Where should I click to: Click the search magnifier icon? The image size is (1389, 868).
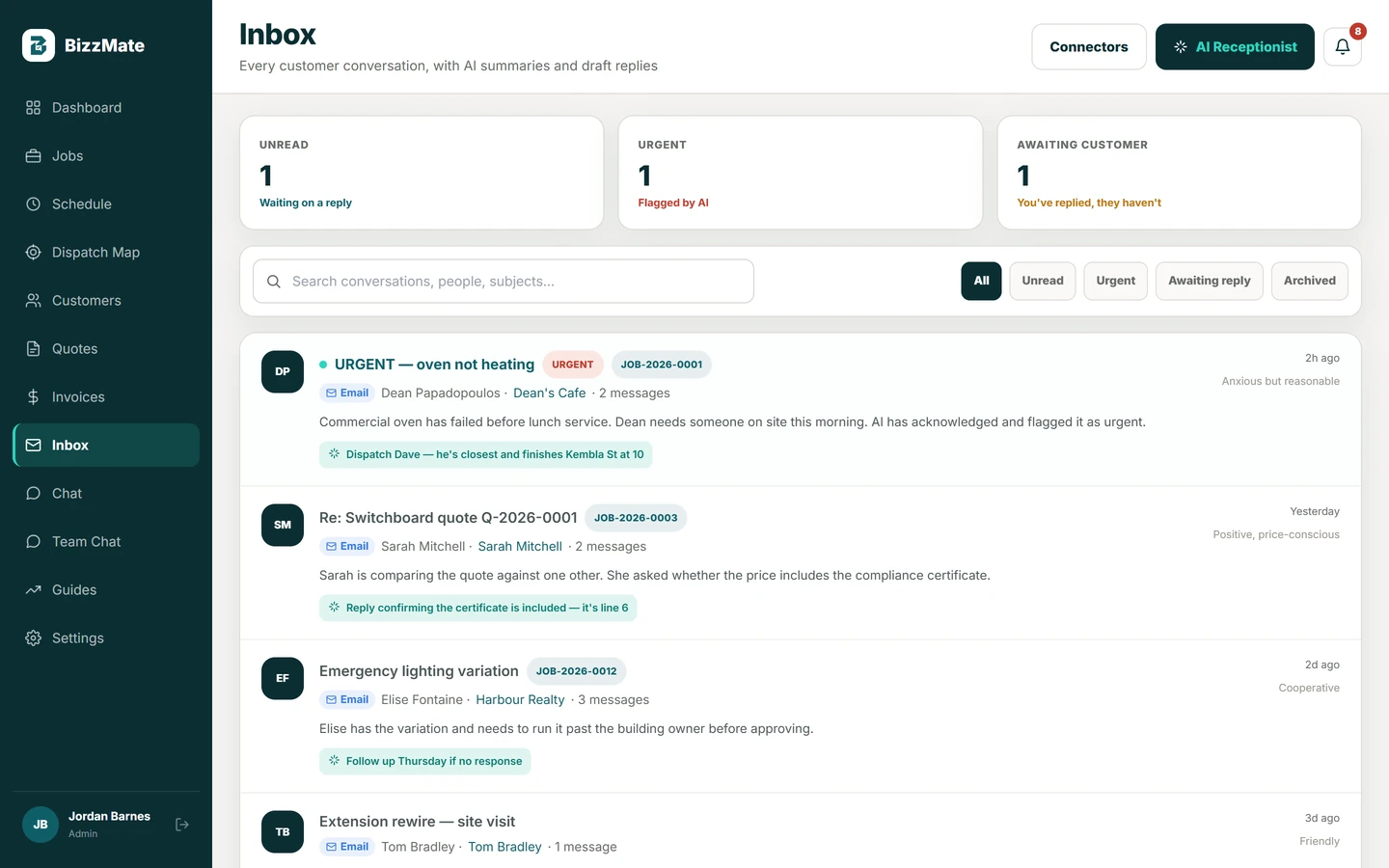click(274, 282)
